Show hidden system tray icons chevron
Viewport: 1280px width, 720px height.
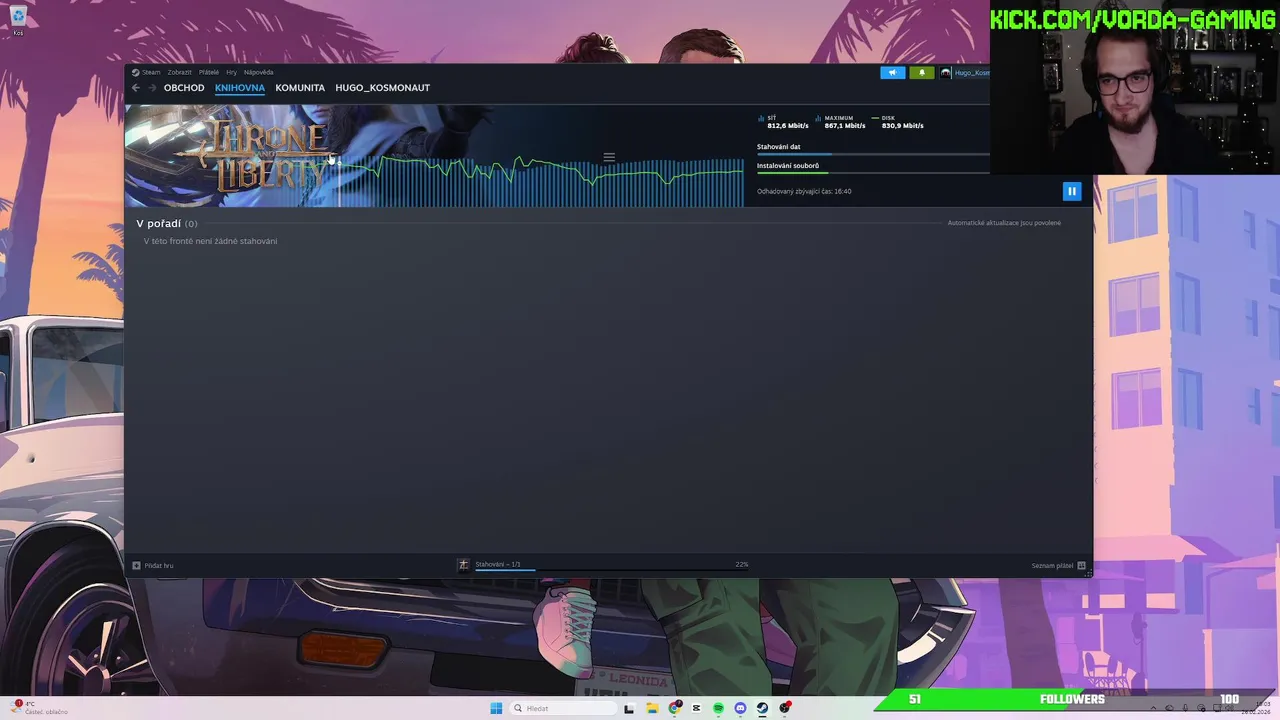(x=1153, y=709)
